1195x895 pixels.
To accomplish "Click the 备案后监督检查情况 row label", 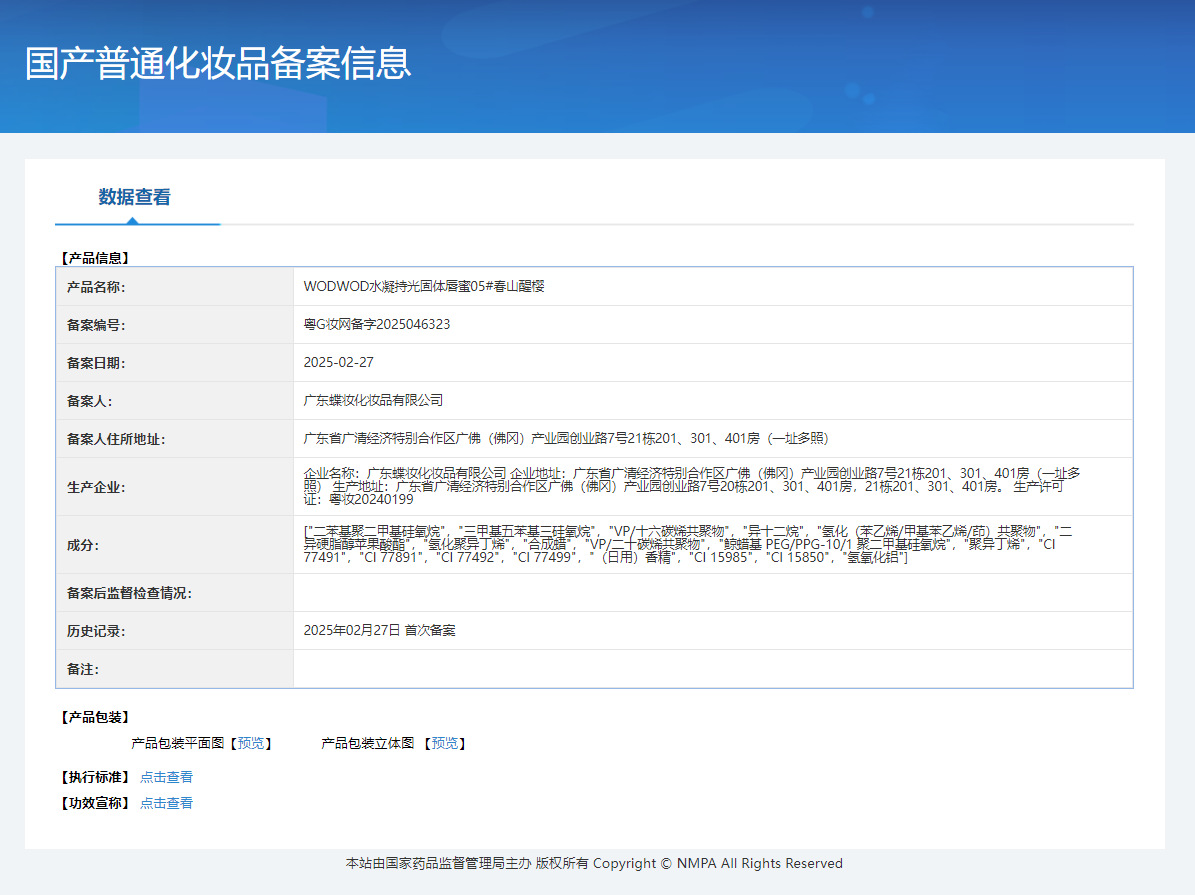I will tap(129, 593).
